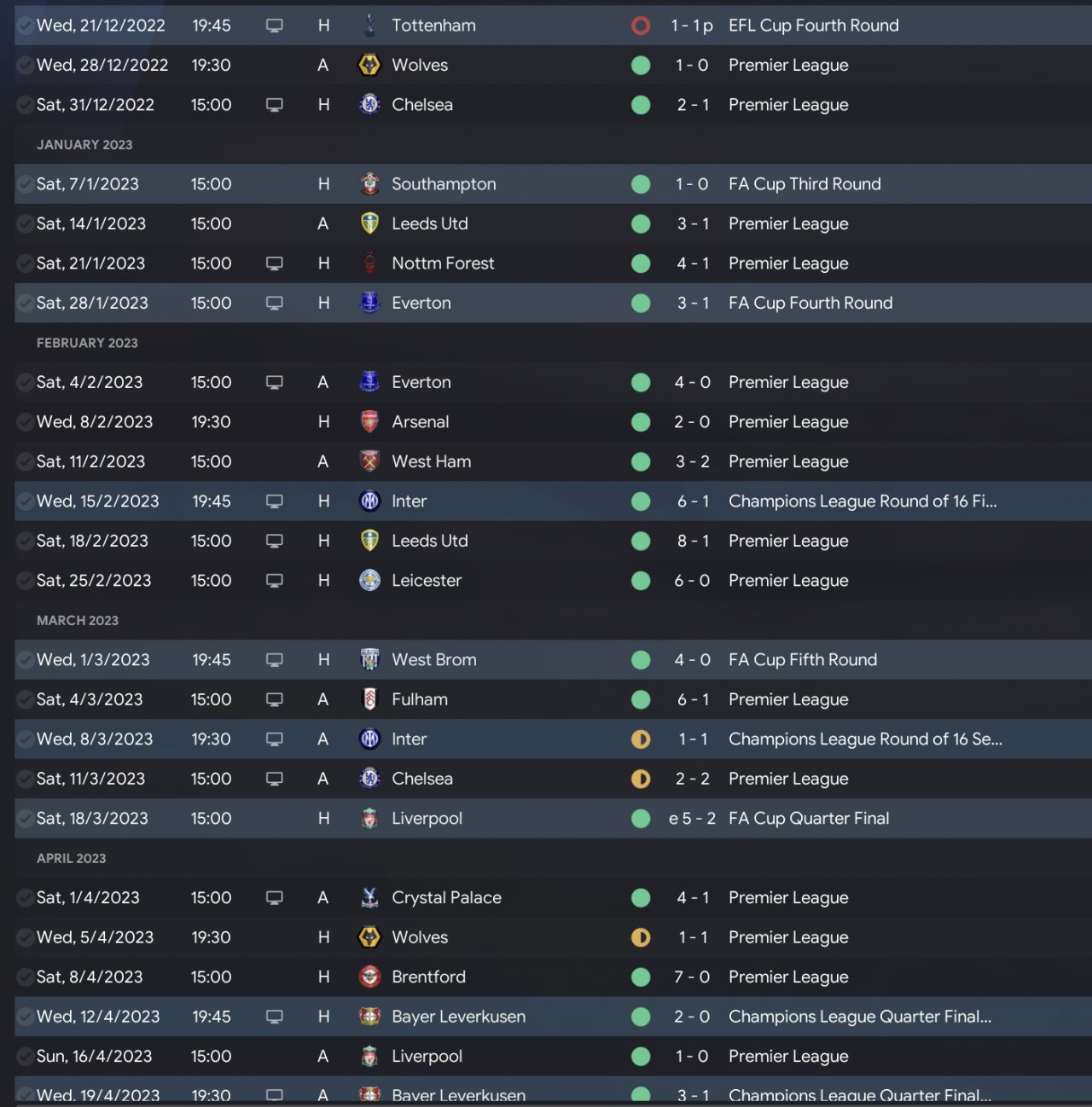Click the Tottenham club badge

click(x=369, y=26)
